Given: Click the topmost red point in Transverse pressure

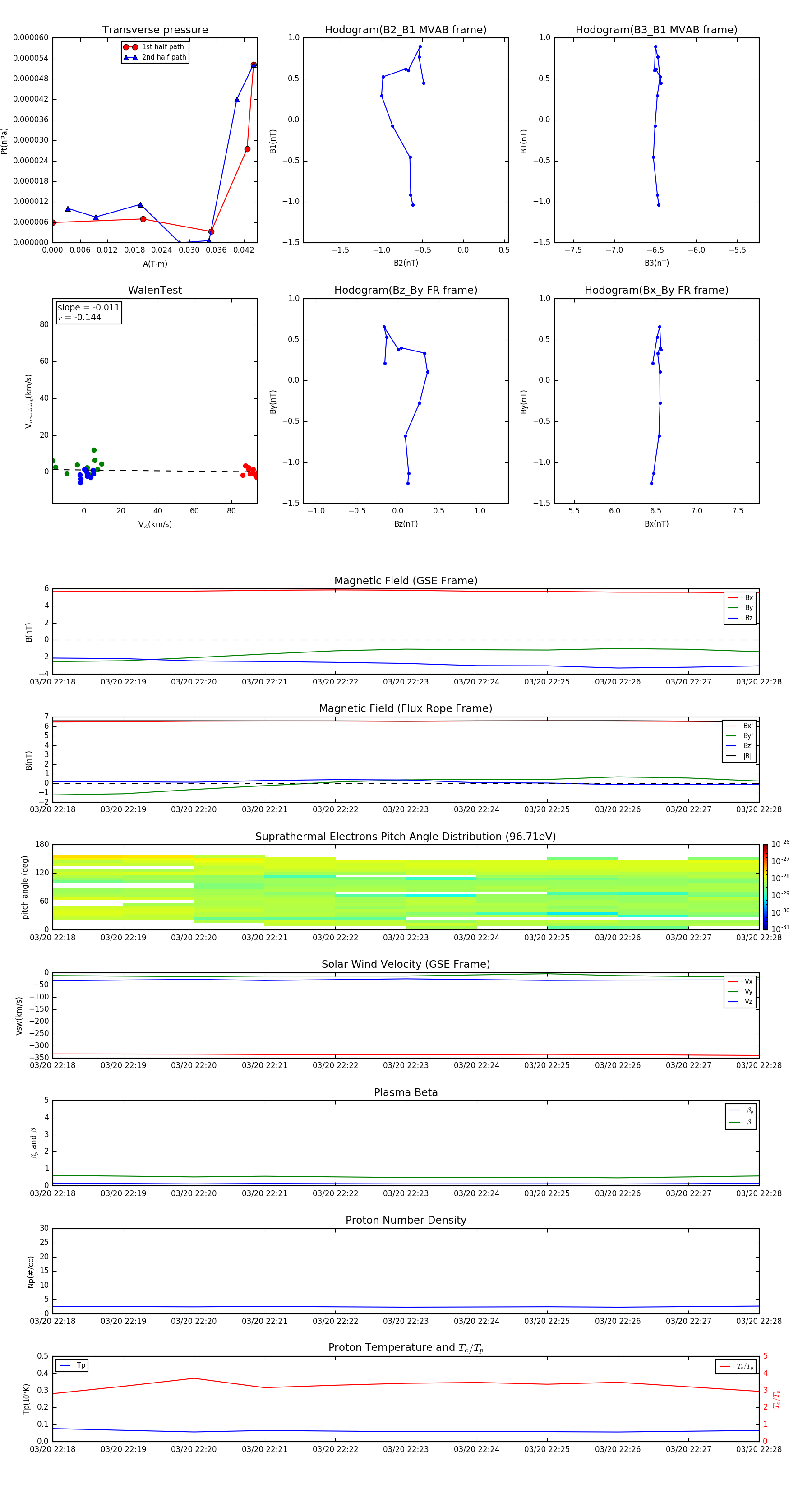Looking at the screenshot, I should [x=254, y=65].
